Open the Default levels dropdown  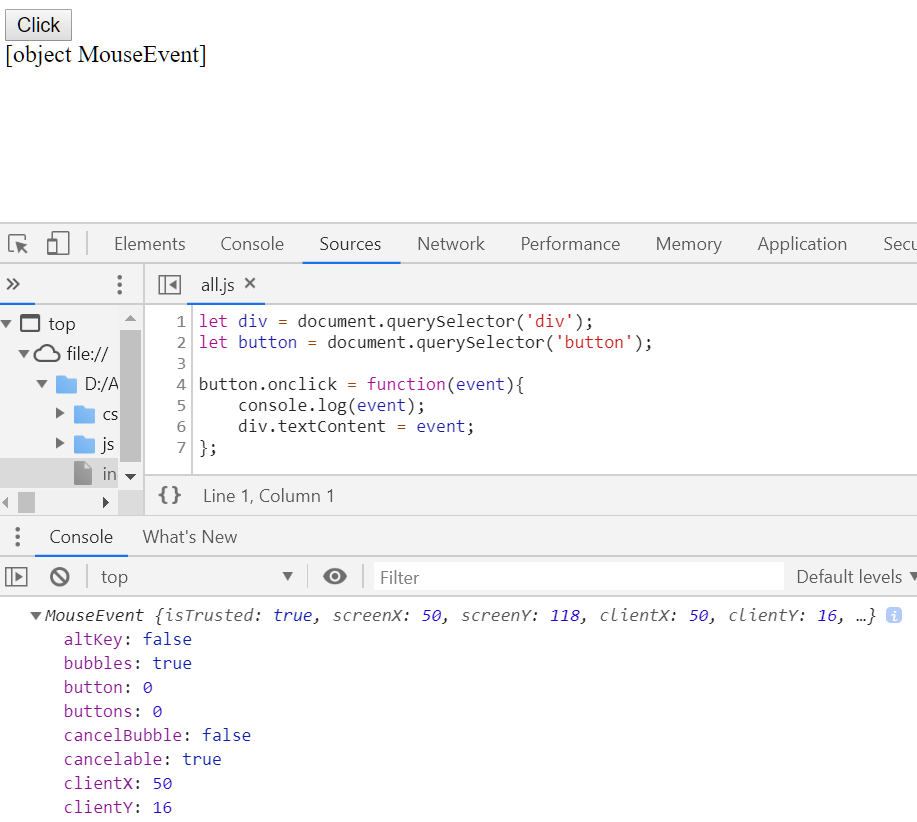(x=855, y=577)
